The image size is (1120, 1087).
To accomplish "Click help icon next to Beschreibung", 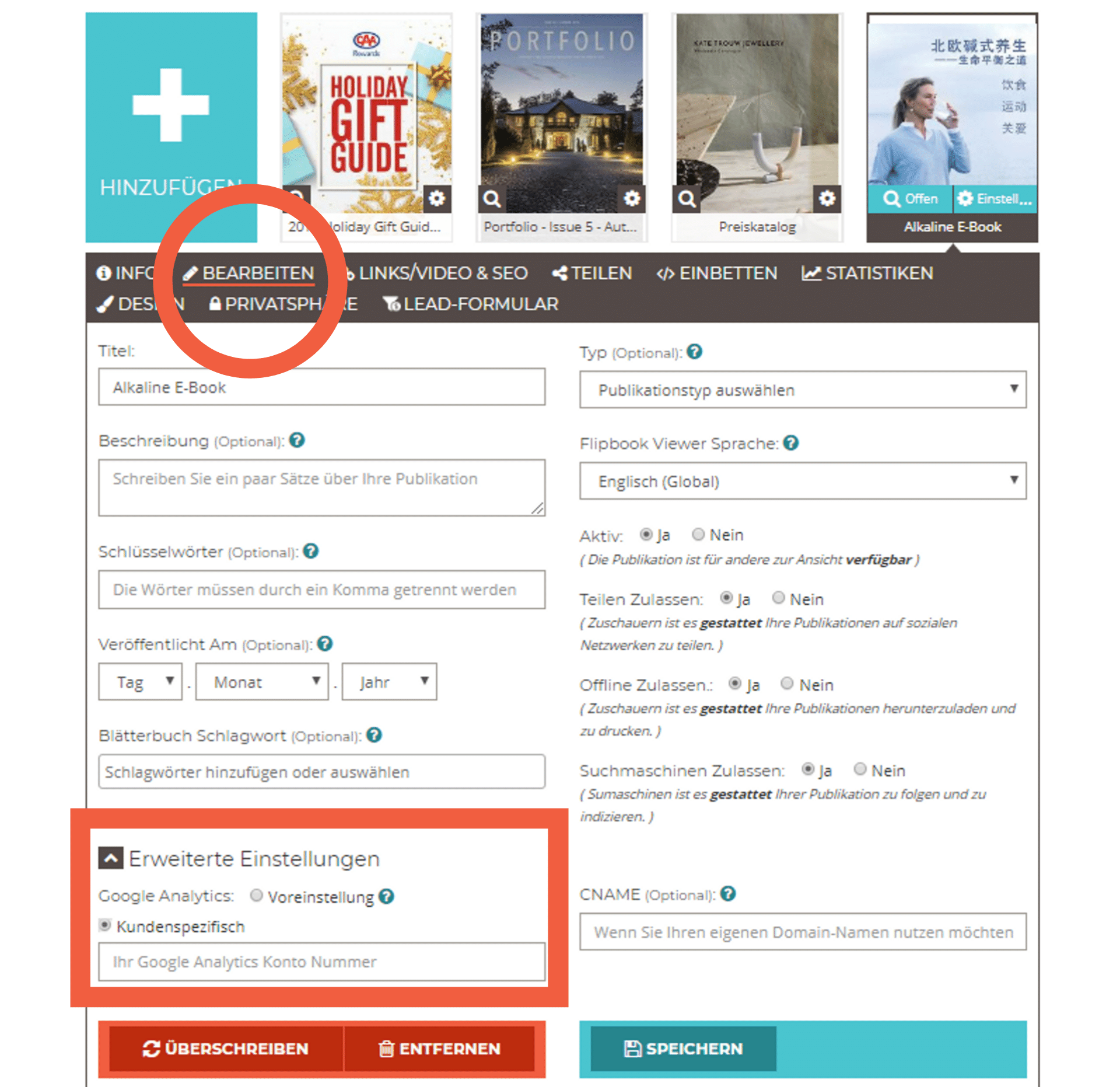I will [297, 440].
